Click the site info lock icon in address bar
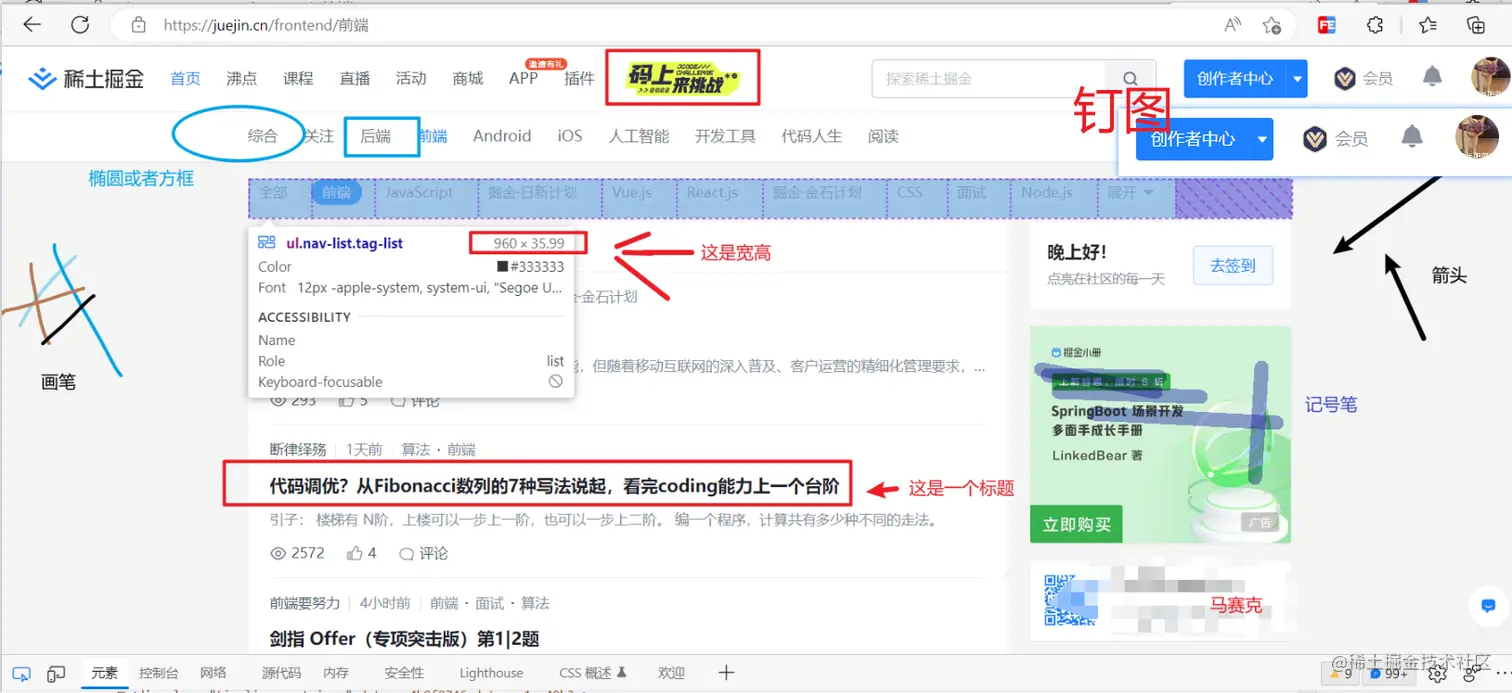 pos(139,25)
